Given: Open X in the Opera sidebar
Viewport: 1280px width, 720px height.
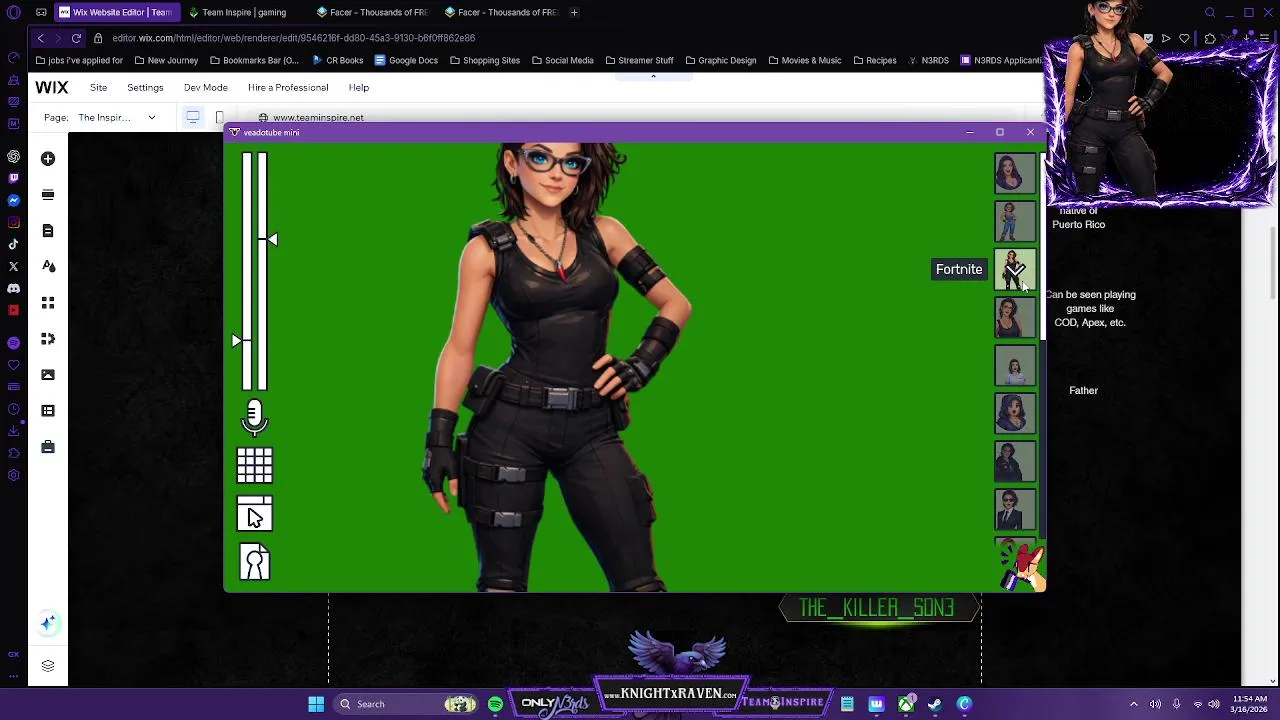Looking at the screenshot, I should click(13, 266).
